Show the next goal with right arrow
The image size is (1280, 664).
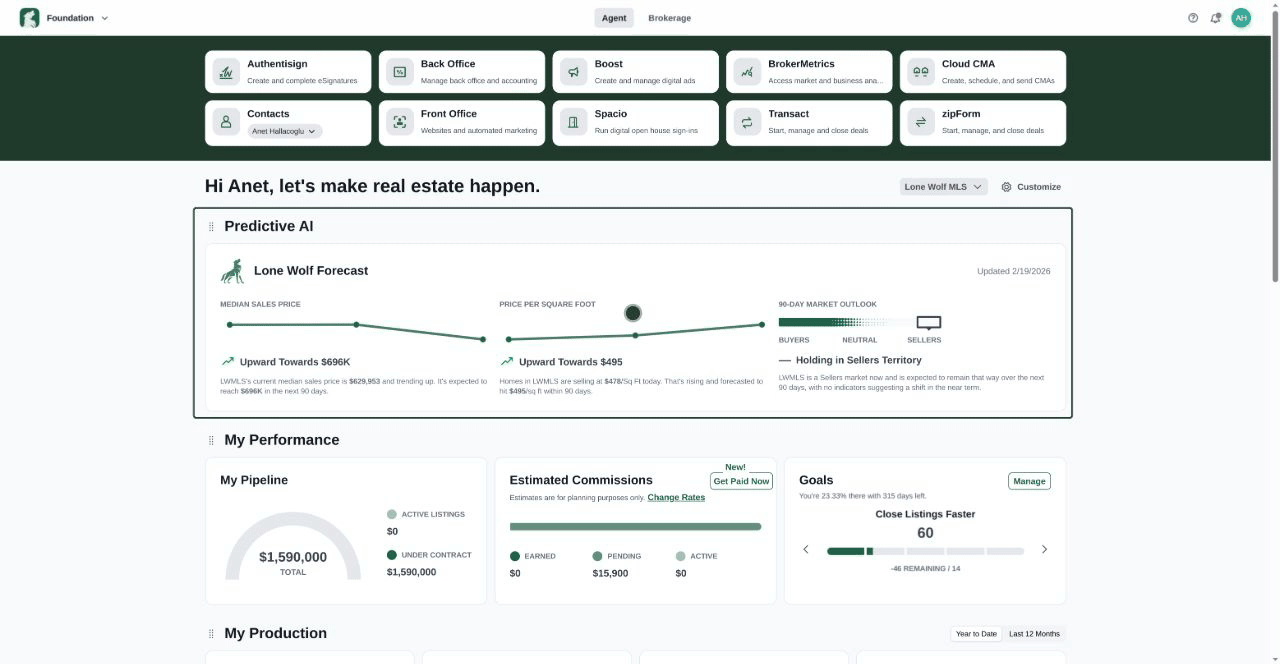(1044, 549)
